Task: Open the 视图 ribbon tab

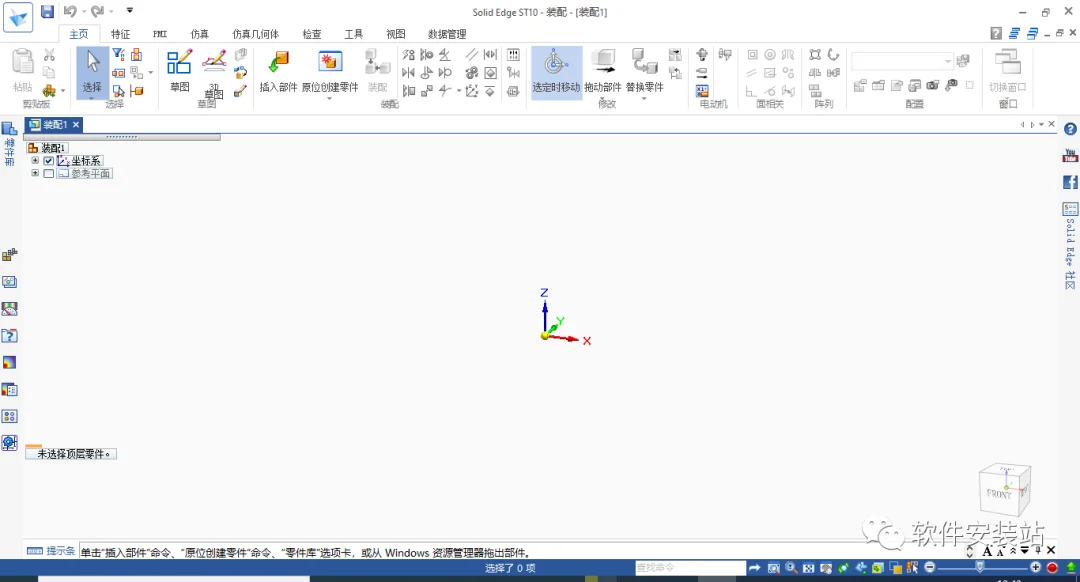Action: coord(395,34)
